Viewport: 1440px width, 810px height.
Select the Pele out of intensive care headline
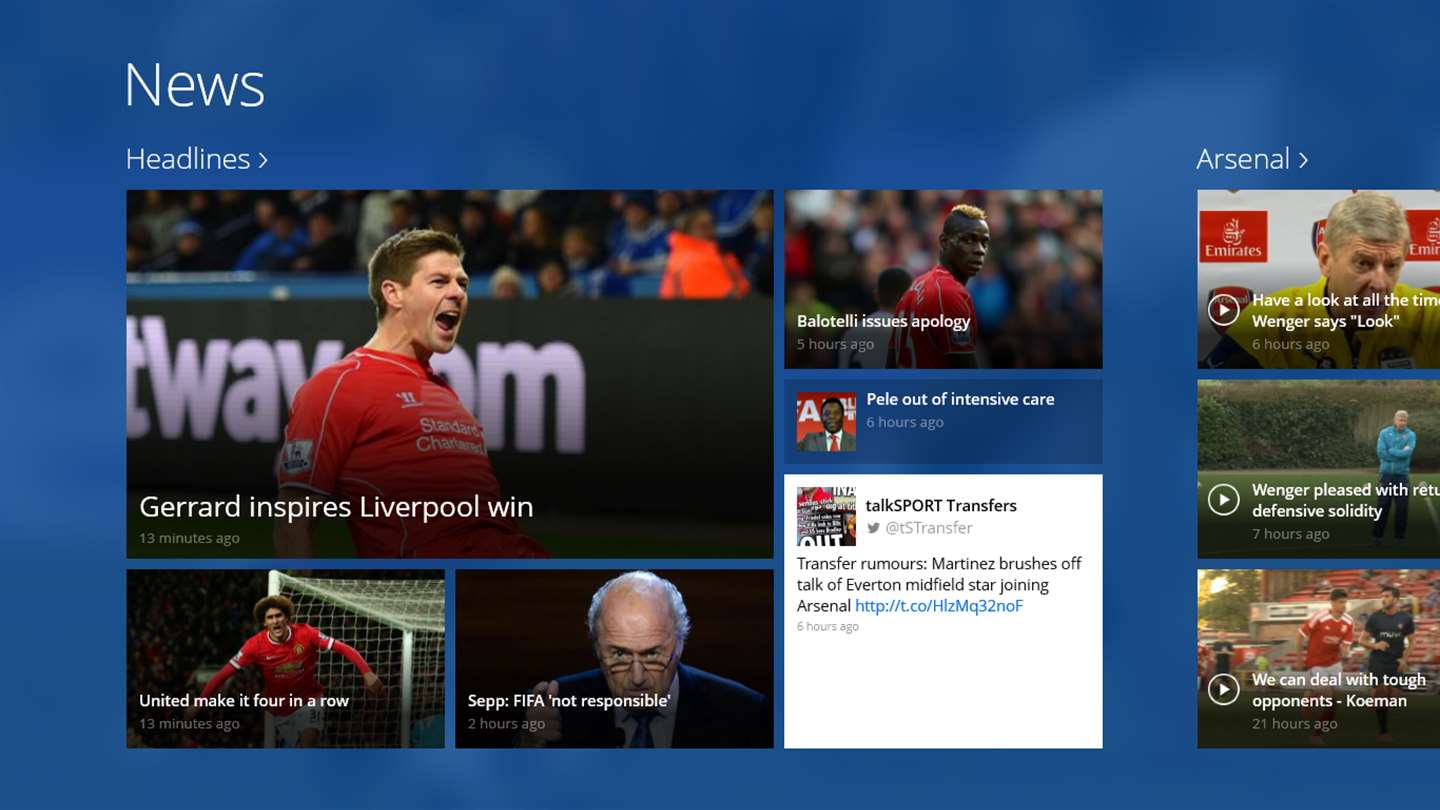coord(960,399)
